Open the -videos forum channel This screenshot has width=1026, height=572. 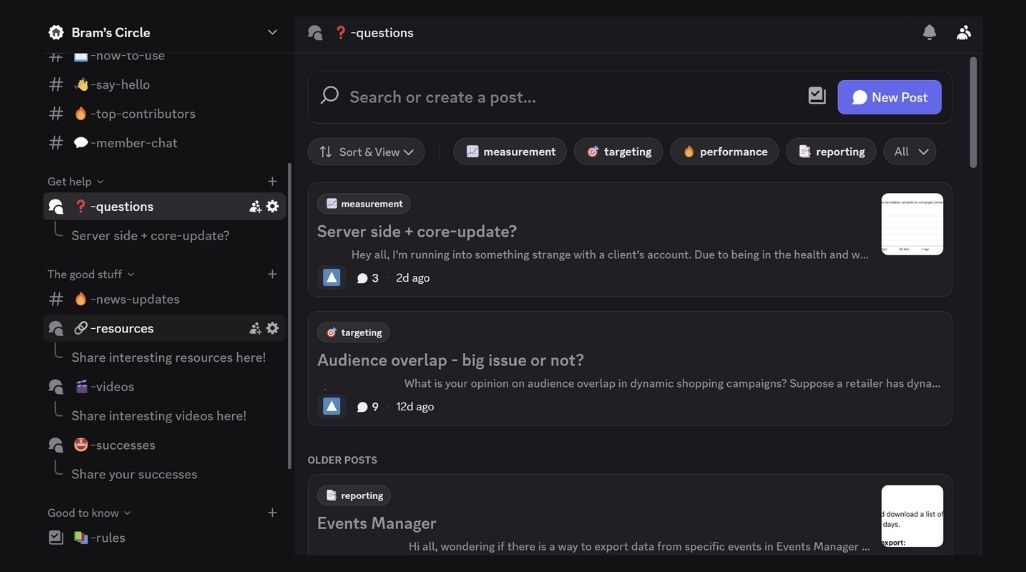(x=164, y=387)
